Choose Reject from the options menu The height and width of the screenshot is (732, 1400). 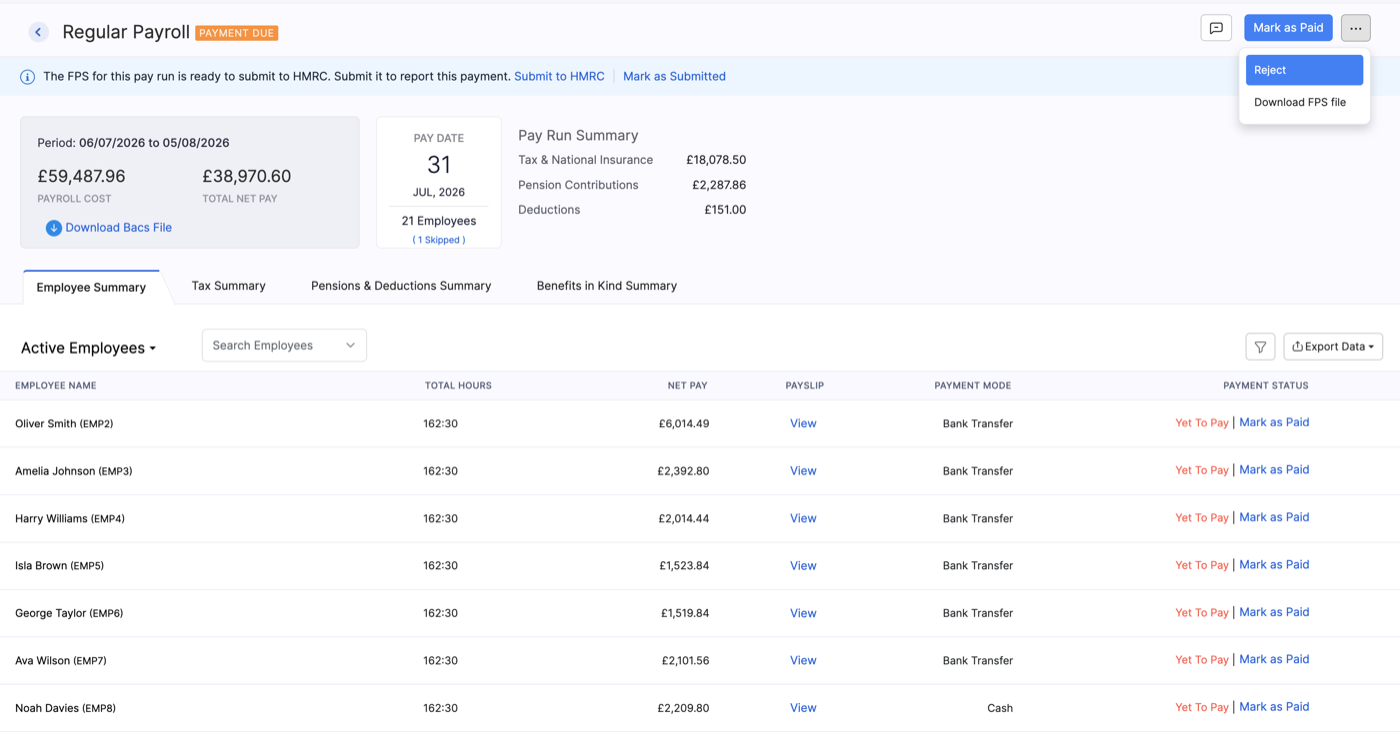pyautogui.click(x=1304, y=70)
